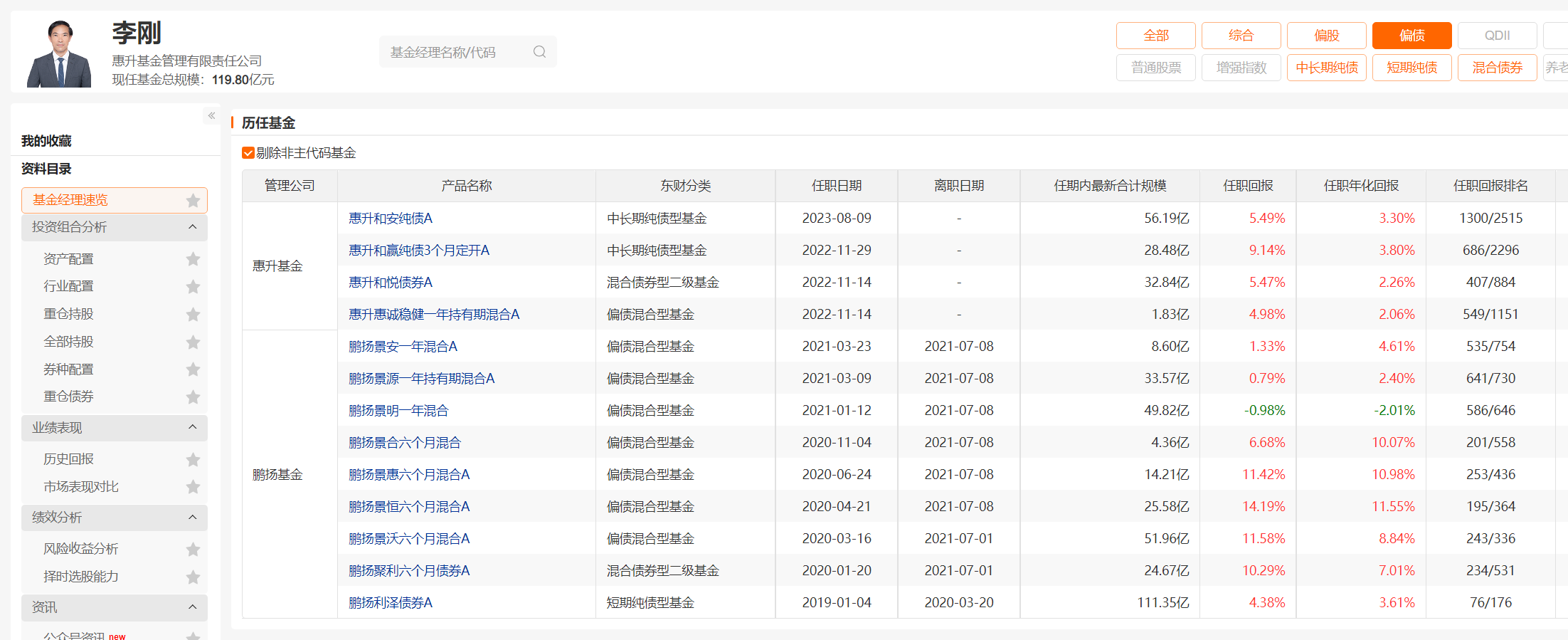Collapse the left sidebar with double-arrow icon

(x=211, y=115)
